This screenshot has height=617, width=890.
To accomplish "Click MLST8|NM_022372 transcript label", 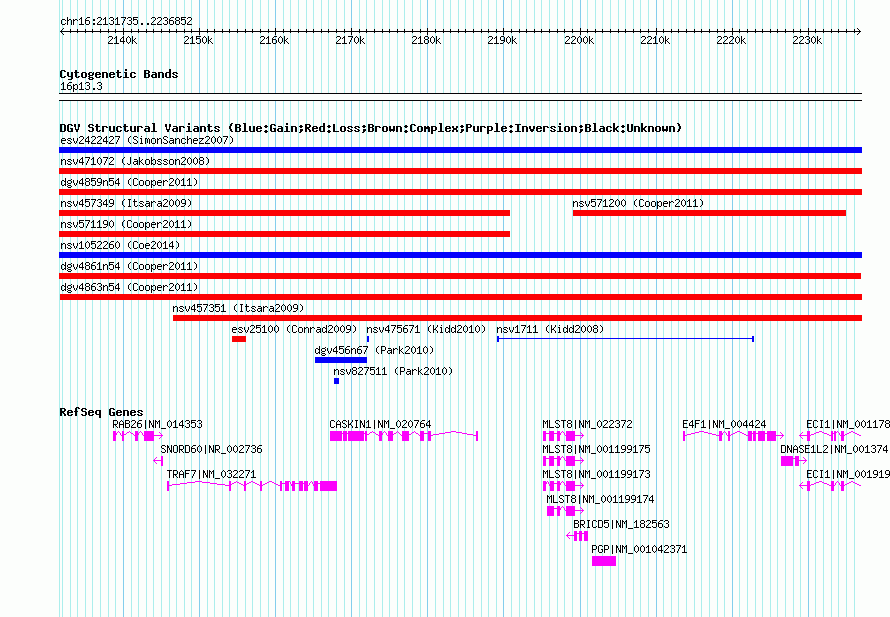I will [587, 424].
